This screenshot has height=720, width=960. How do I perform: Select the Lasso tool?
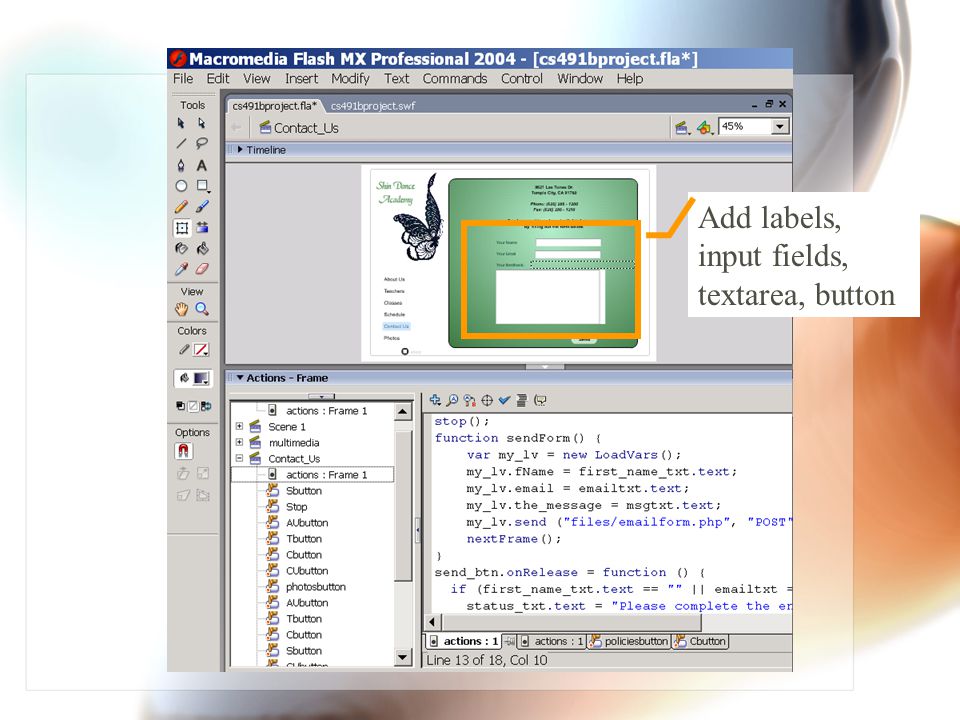201,144
